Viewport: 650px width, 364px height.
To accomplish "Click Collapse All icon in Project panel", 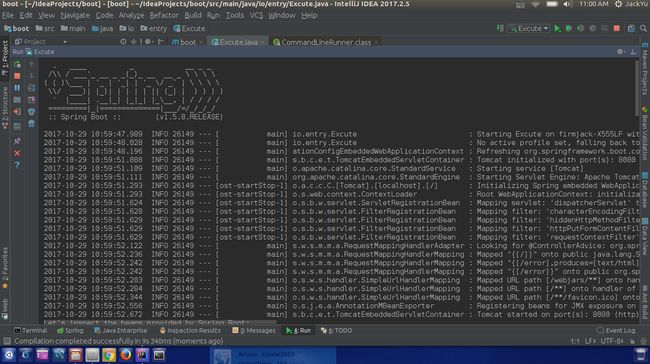I will [133, 42].
